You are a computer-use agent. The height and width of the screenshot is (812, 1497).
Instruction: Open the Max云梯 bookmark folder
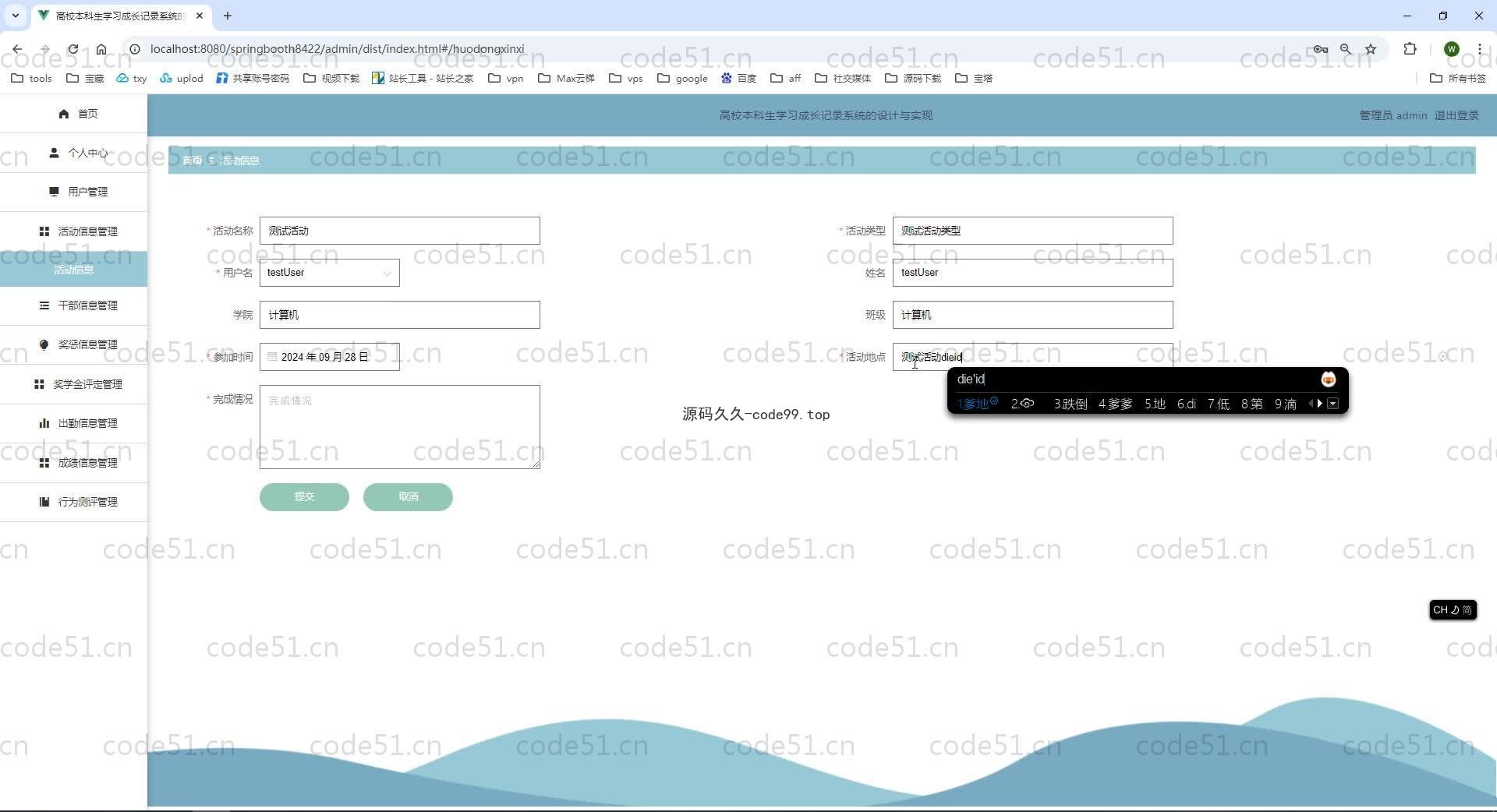(566, 78)
